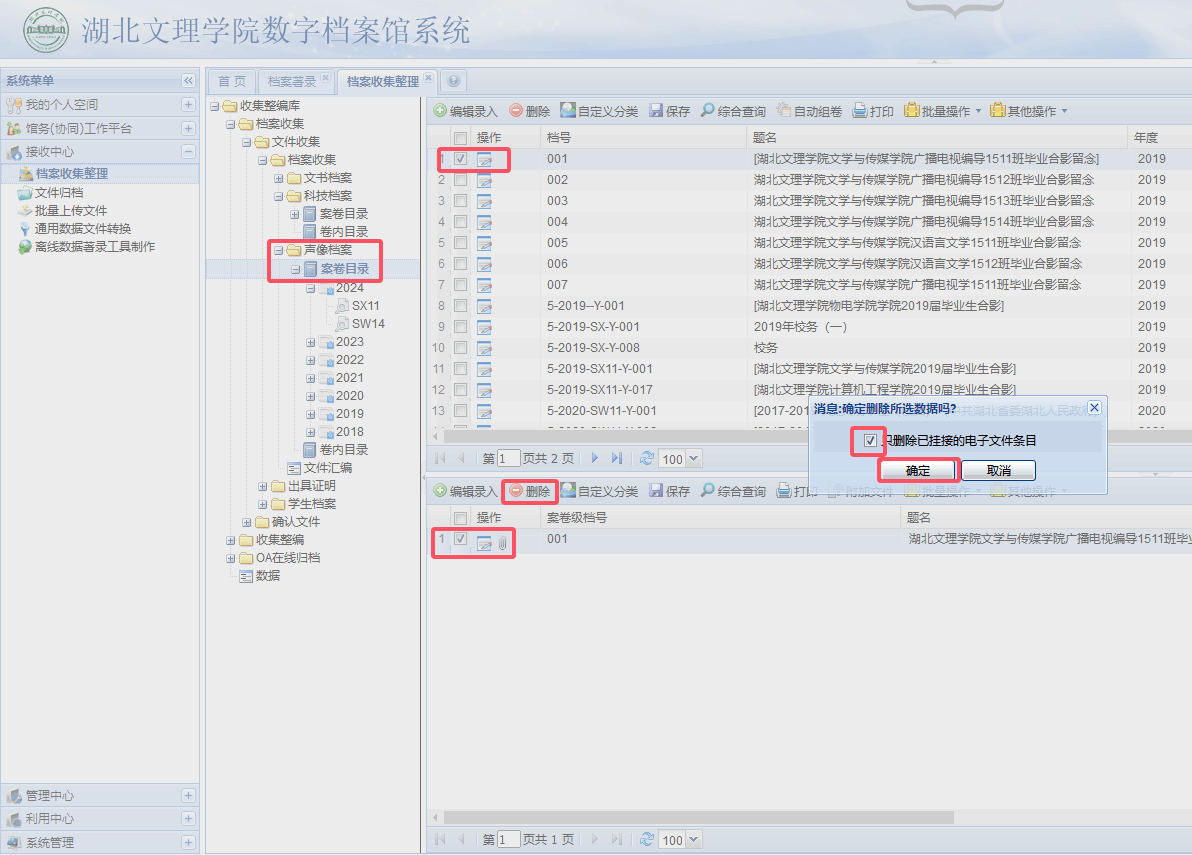Open 其他操作 dropdown in upper toolbar
The height and width of the screenshot is (855, 1192).
pos(1029,111)
